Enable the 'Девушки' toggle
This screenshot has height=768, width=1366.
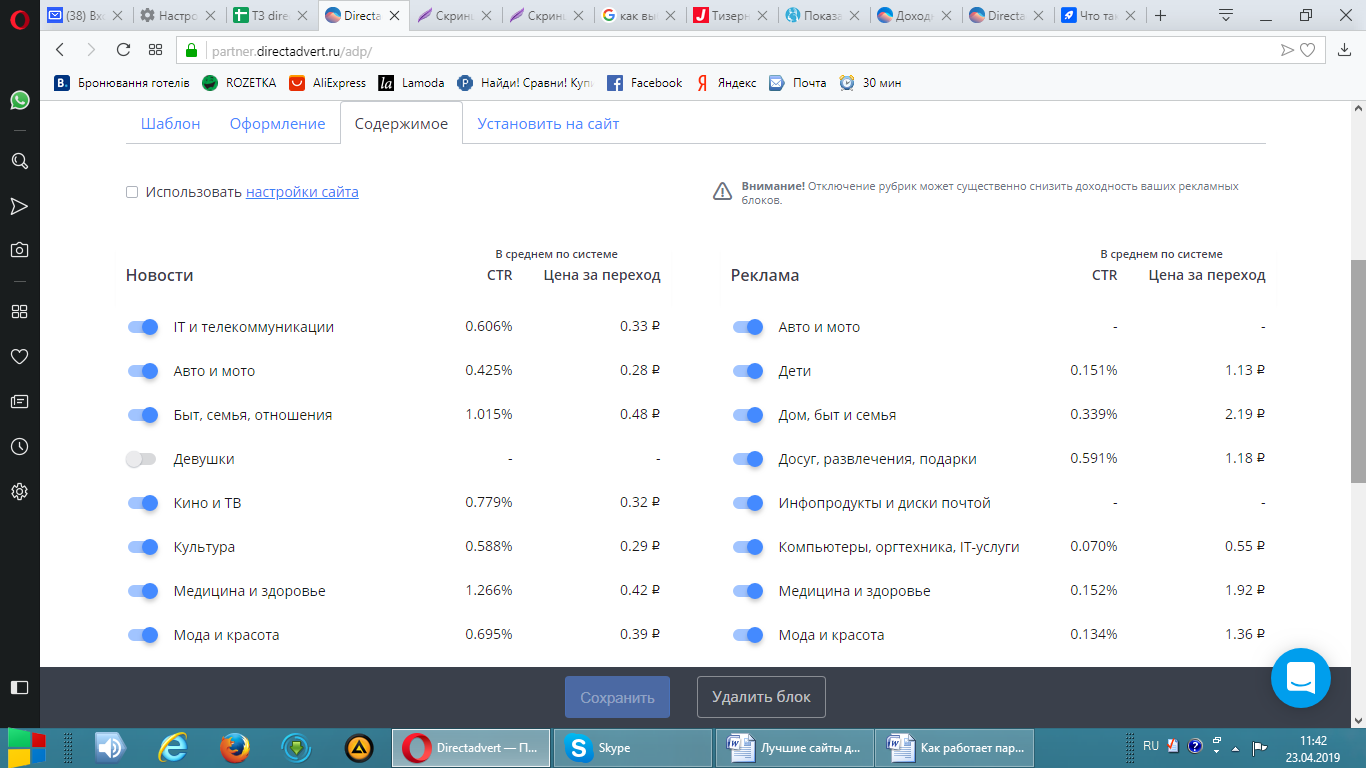point(141,459)
